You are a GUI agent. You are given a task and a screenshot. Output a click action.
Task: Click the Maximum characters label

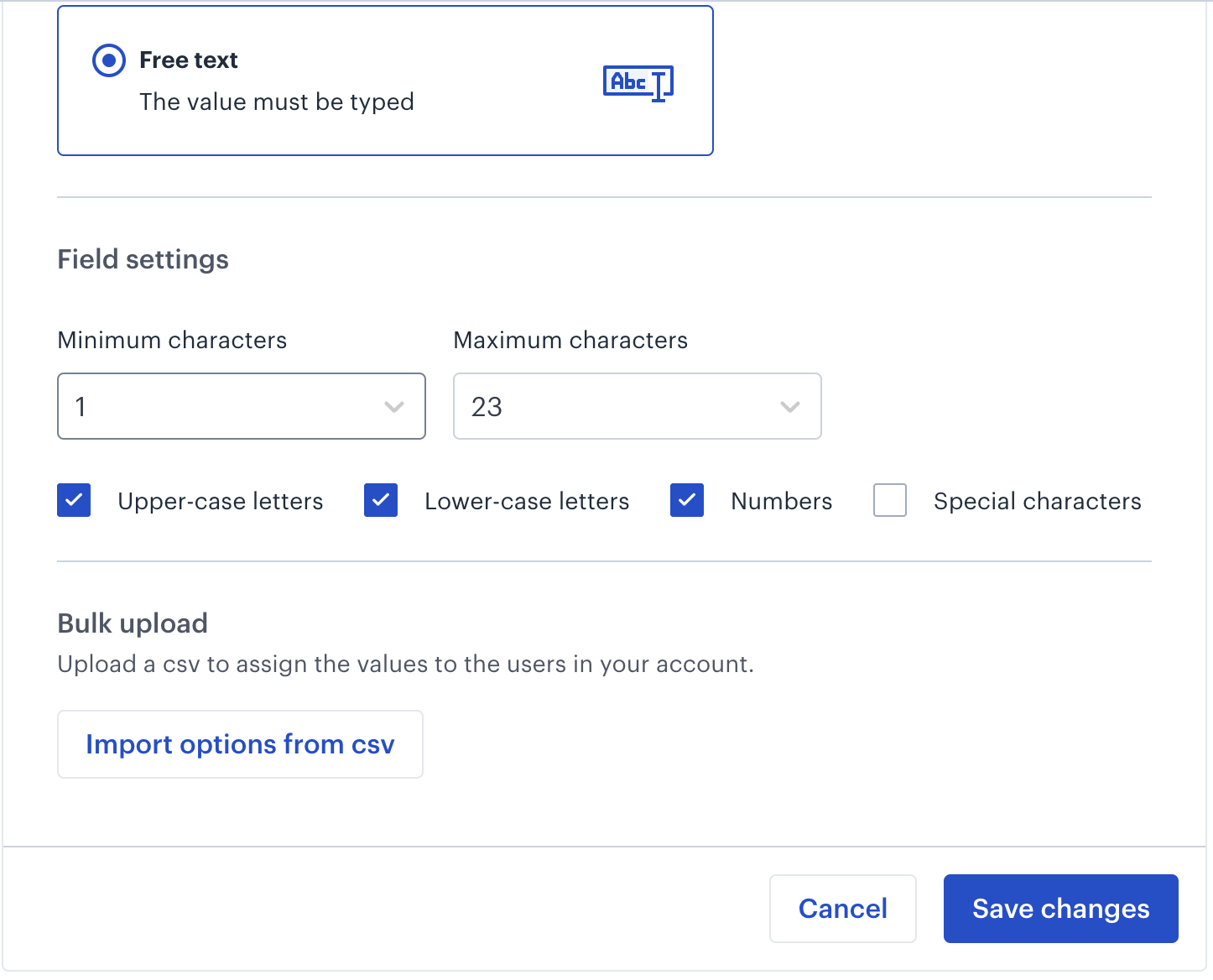point(570,340)
